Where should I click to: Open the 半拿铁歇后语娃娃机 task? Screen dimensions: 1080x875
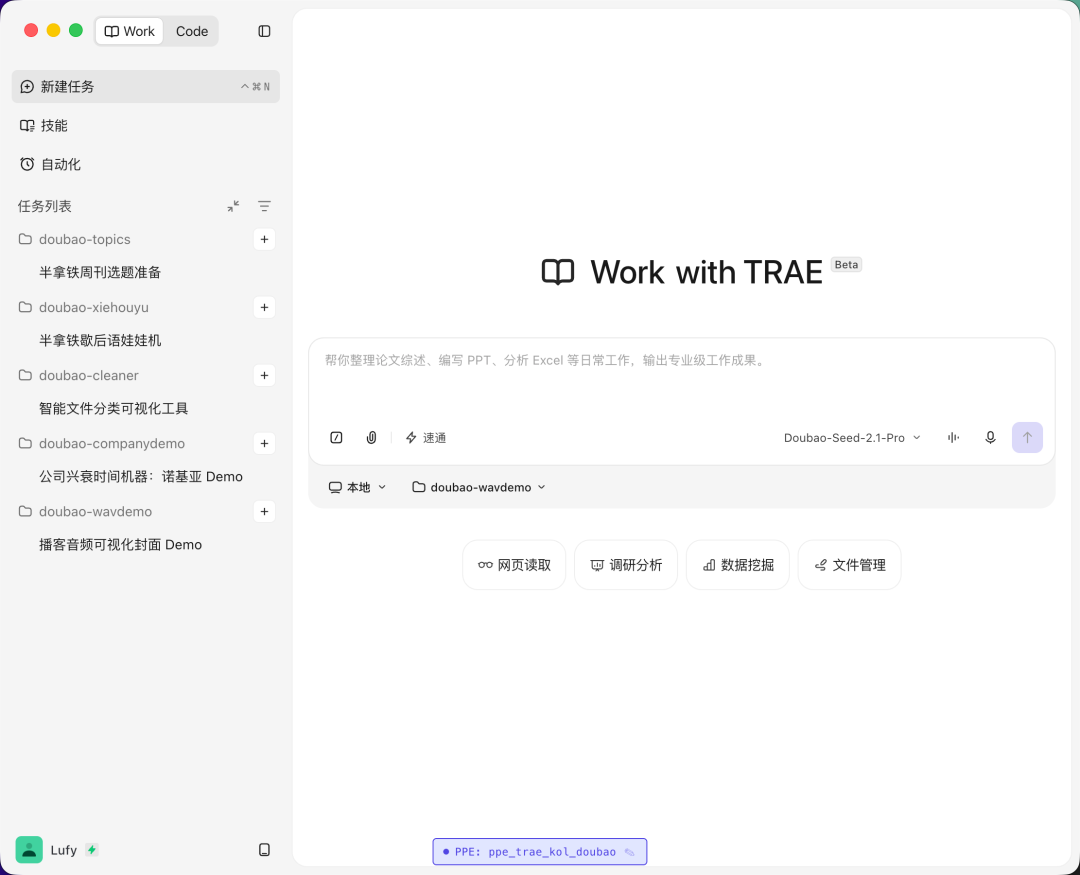(100, 340)
